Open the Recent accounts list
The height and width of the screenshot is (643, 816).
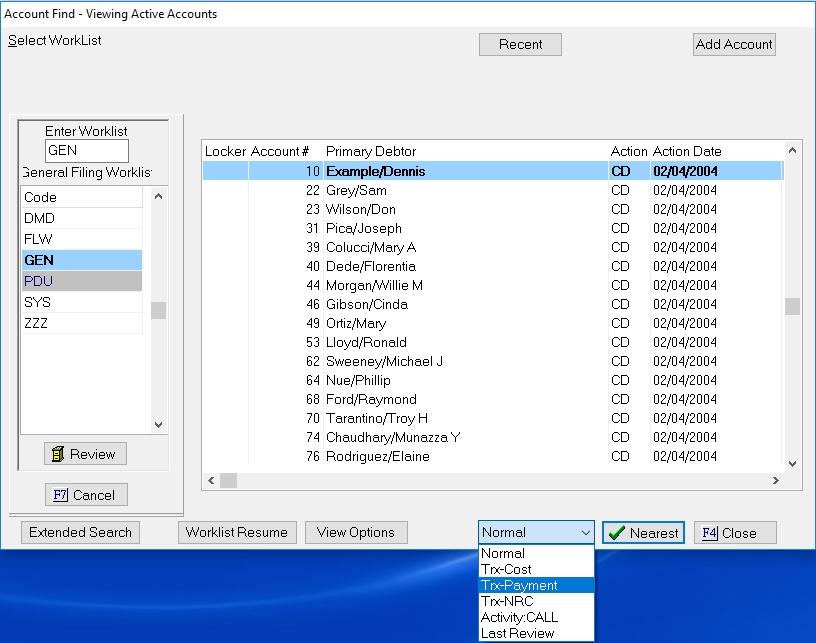click(x=520, y=44)
